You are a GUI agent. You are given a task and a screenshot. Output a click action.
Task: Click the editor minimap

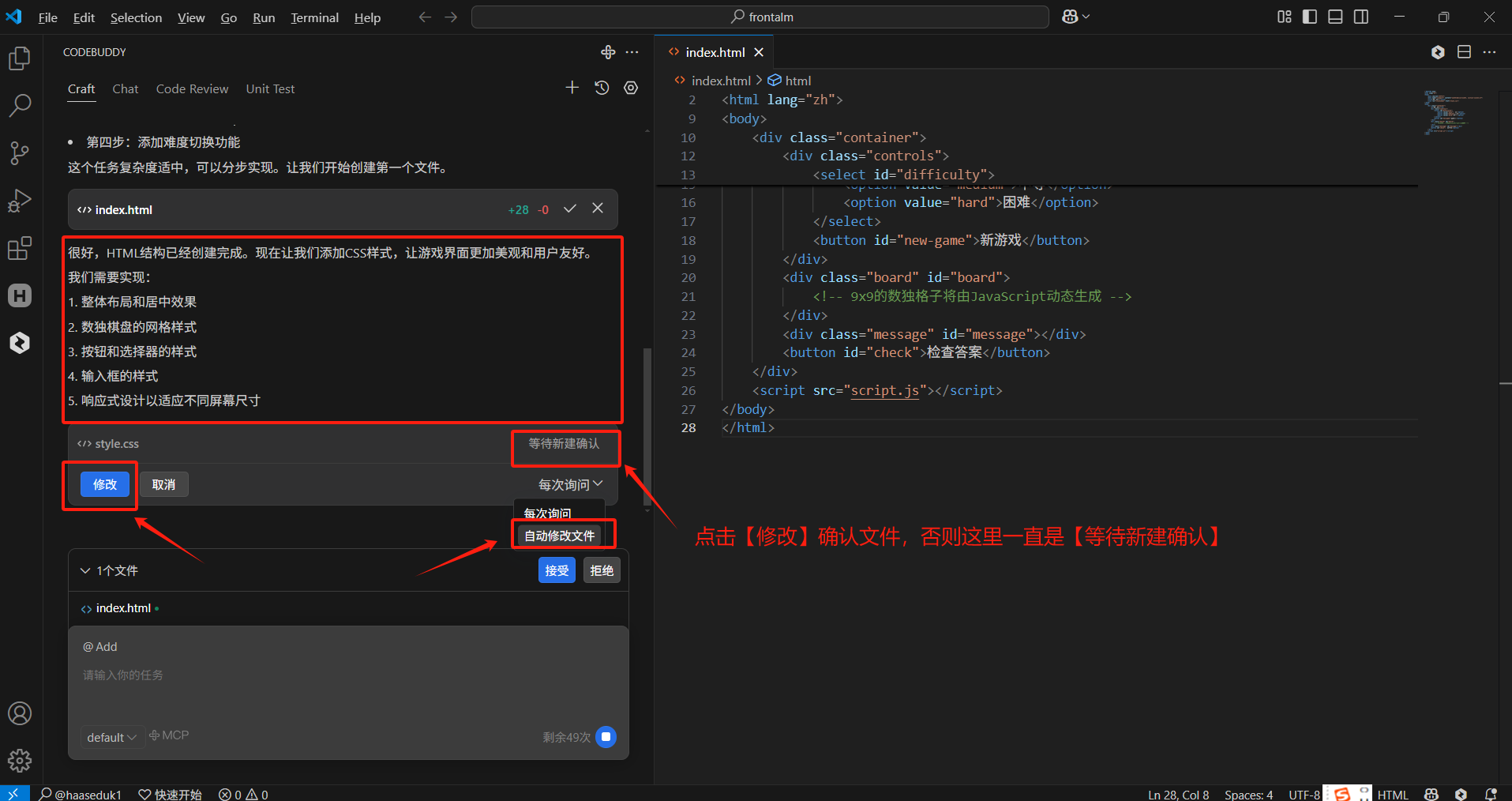tap(1453, 112)
